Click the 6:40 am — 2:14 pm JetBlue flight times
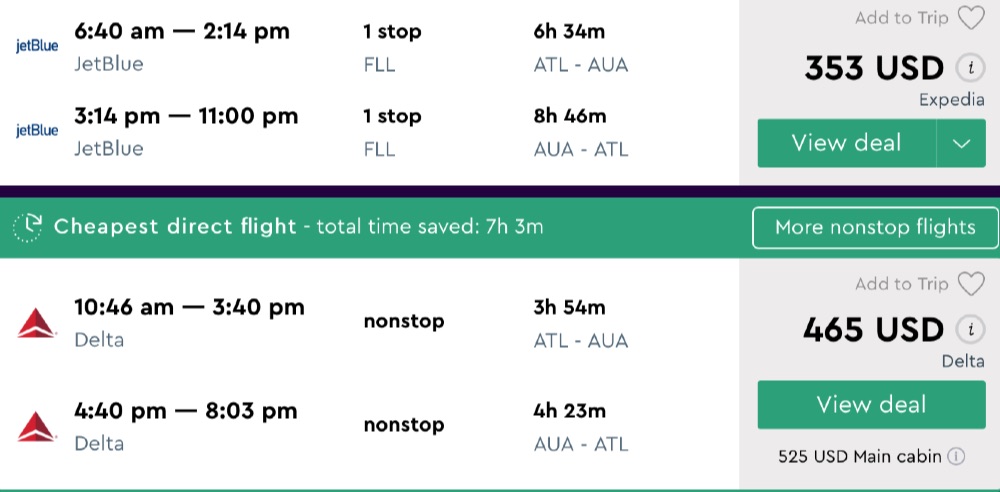Viewport: 1000px width, 492px height. pyautogui.click(x=181, y=31)
